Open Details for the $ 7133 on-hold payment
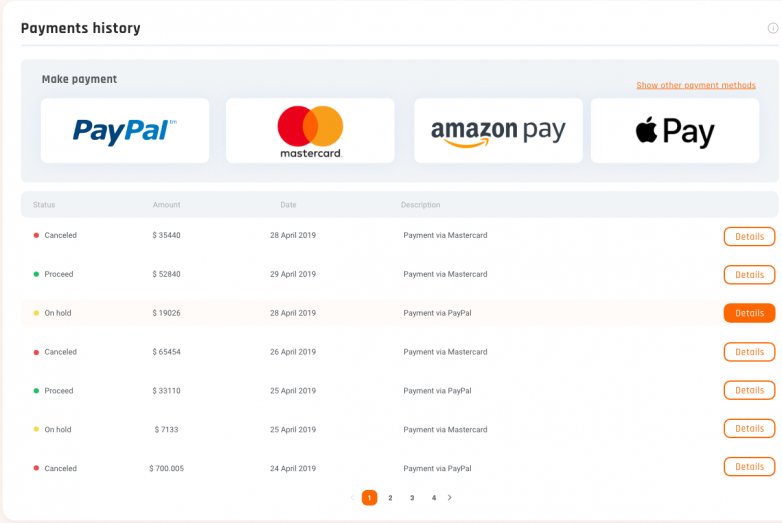782x523 pixels. click(749, 428)
